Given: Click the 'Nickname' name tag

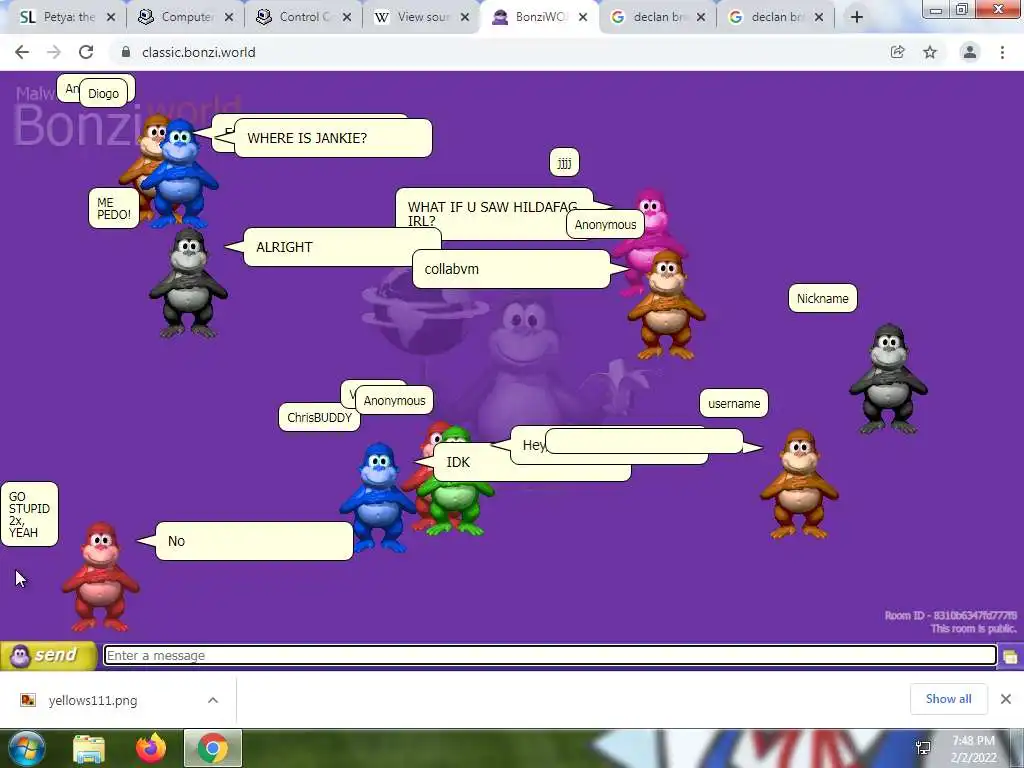Looking at the screenshot, I should click(822, 298).
